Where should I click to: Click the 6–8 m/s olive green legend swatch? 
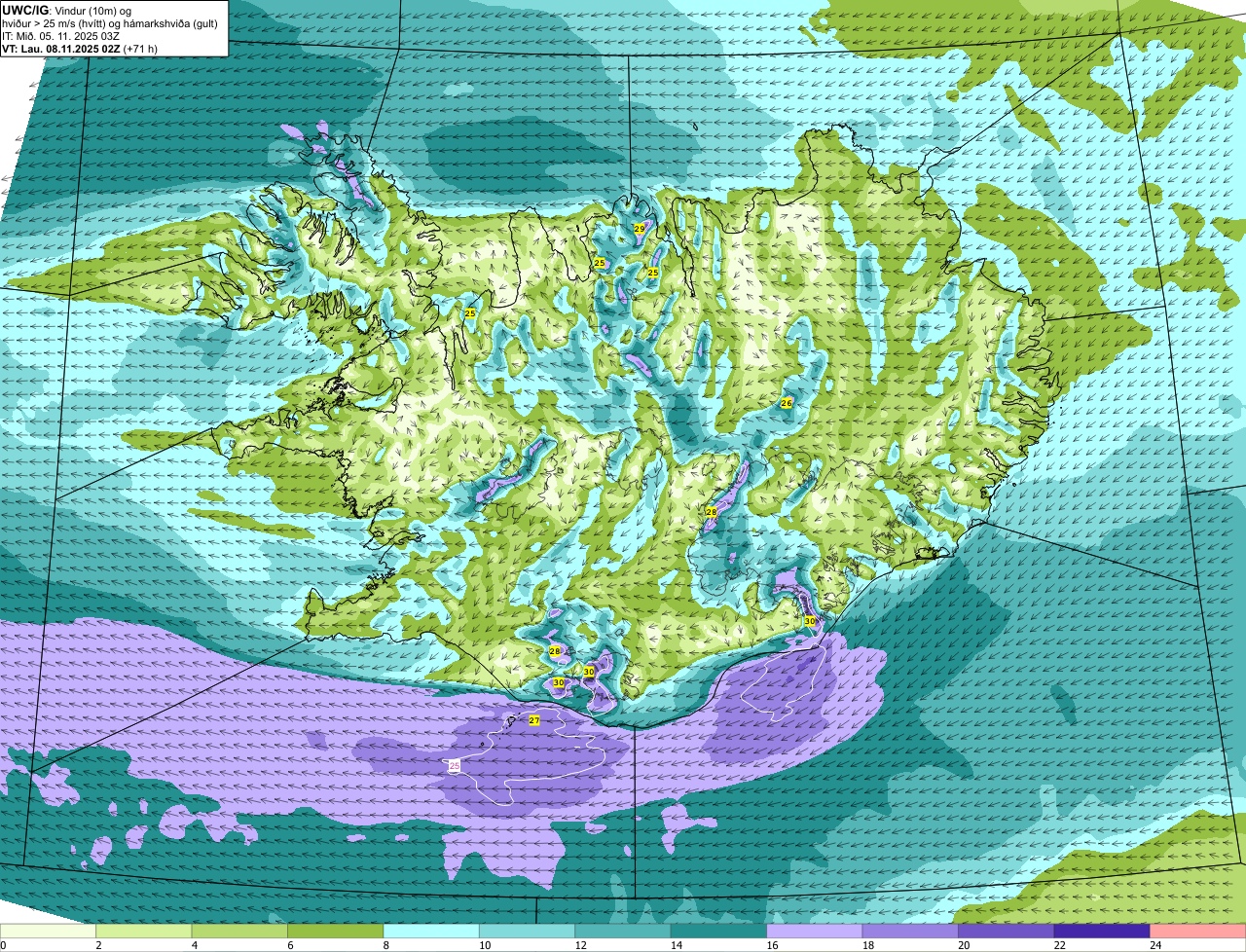pos(337,931)
